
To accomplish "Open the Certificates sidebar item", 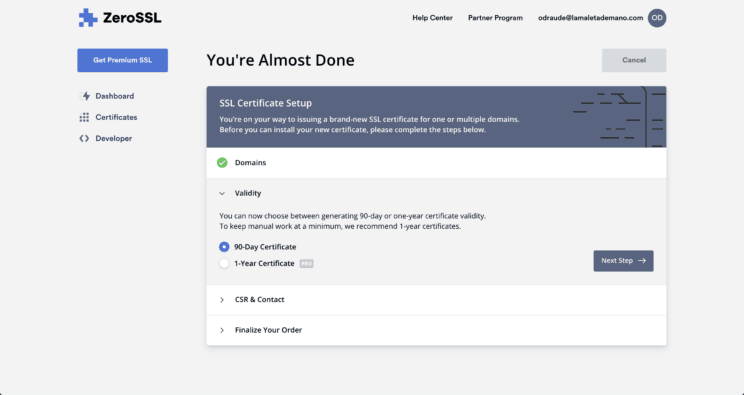I will pos(108,117).
